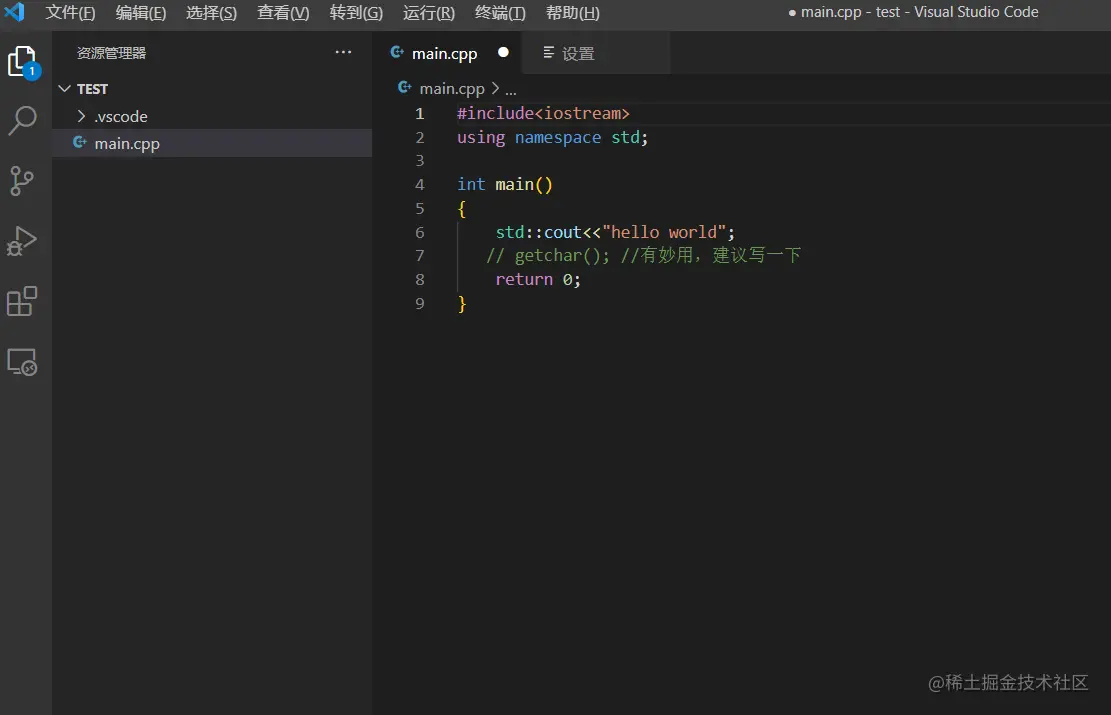Open the Remote Explorer view
The image size is (1111, 715).
pos(23,362)
